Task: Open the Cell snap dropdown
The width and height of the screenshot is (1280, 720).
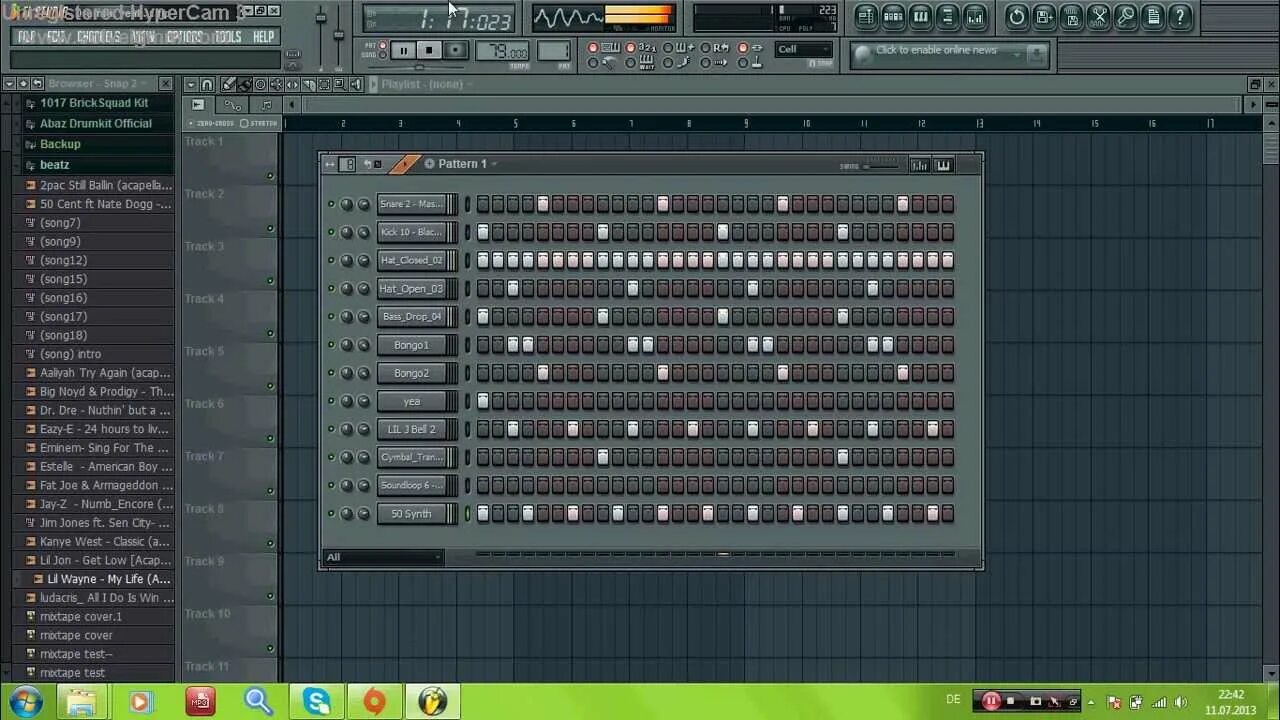Action: 804,49
